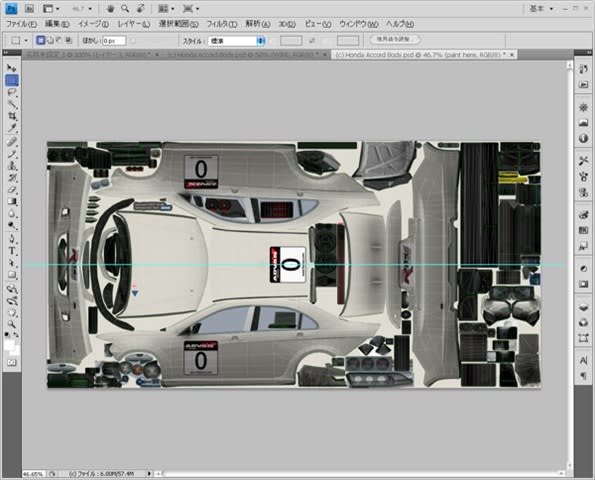Click swap width and height button

tap(312, 41)
